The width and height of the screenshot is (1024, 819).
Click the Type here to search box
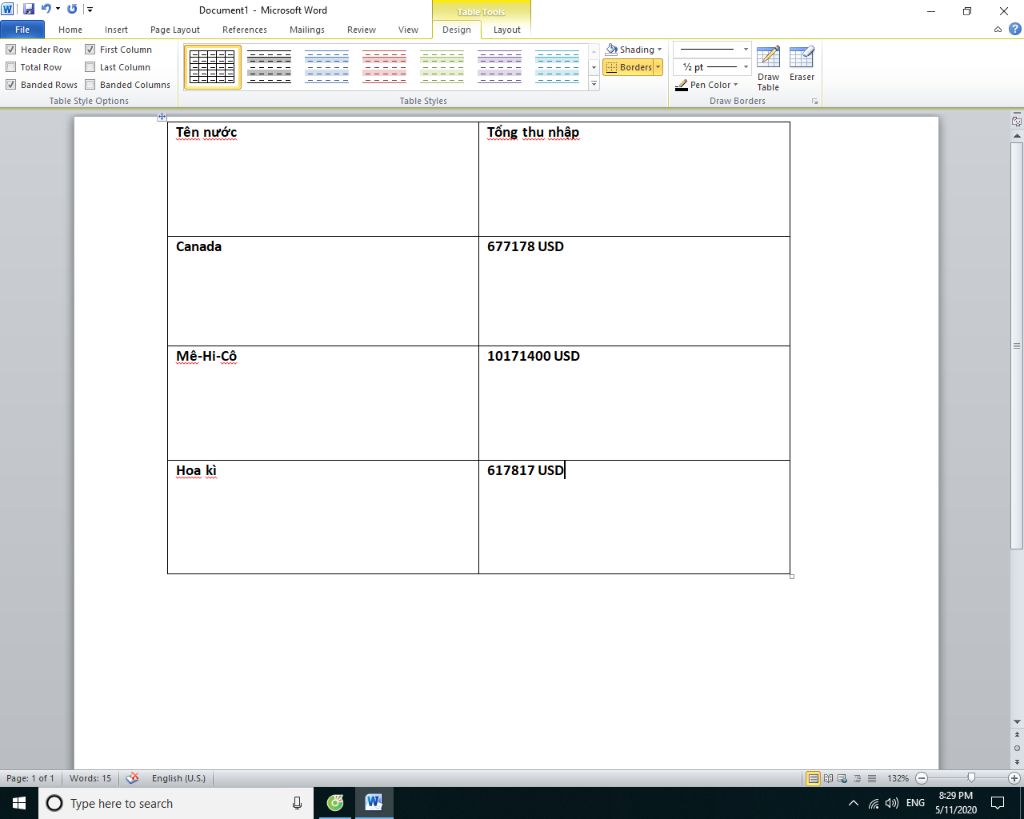[x=176, y=803]
